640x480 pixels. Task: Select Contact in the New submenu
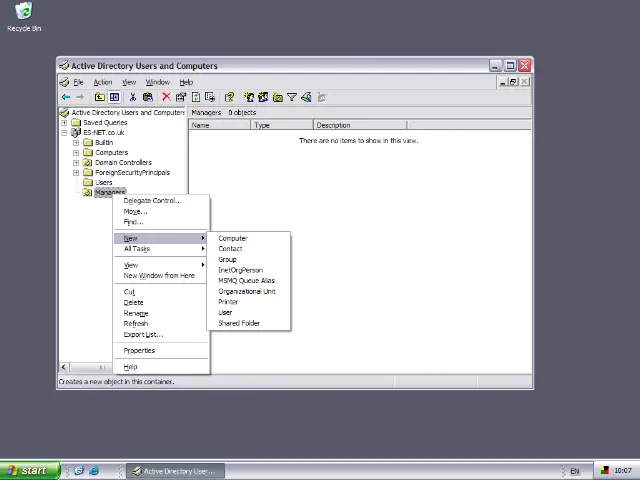(249, 249)
